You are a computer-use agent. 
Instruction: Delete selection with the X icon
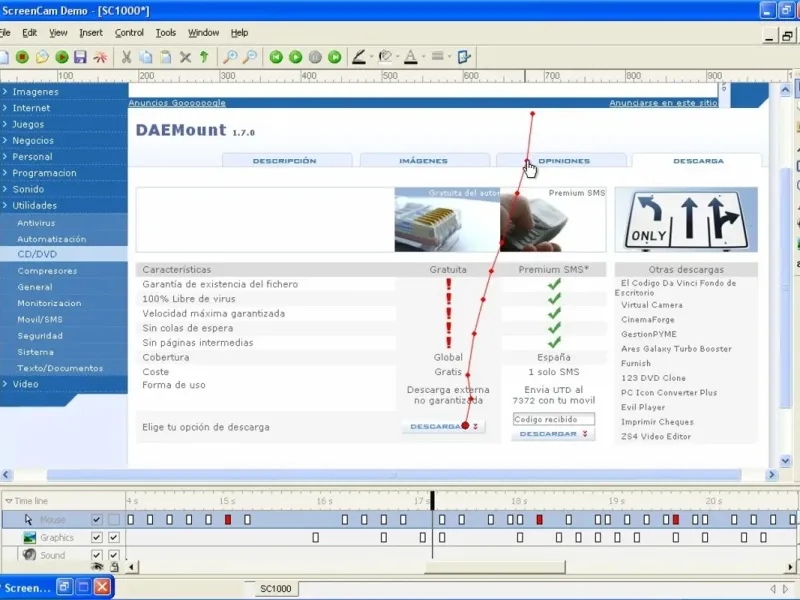pyautogui.click(x=185, y=57)
